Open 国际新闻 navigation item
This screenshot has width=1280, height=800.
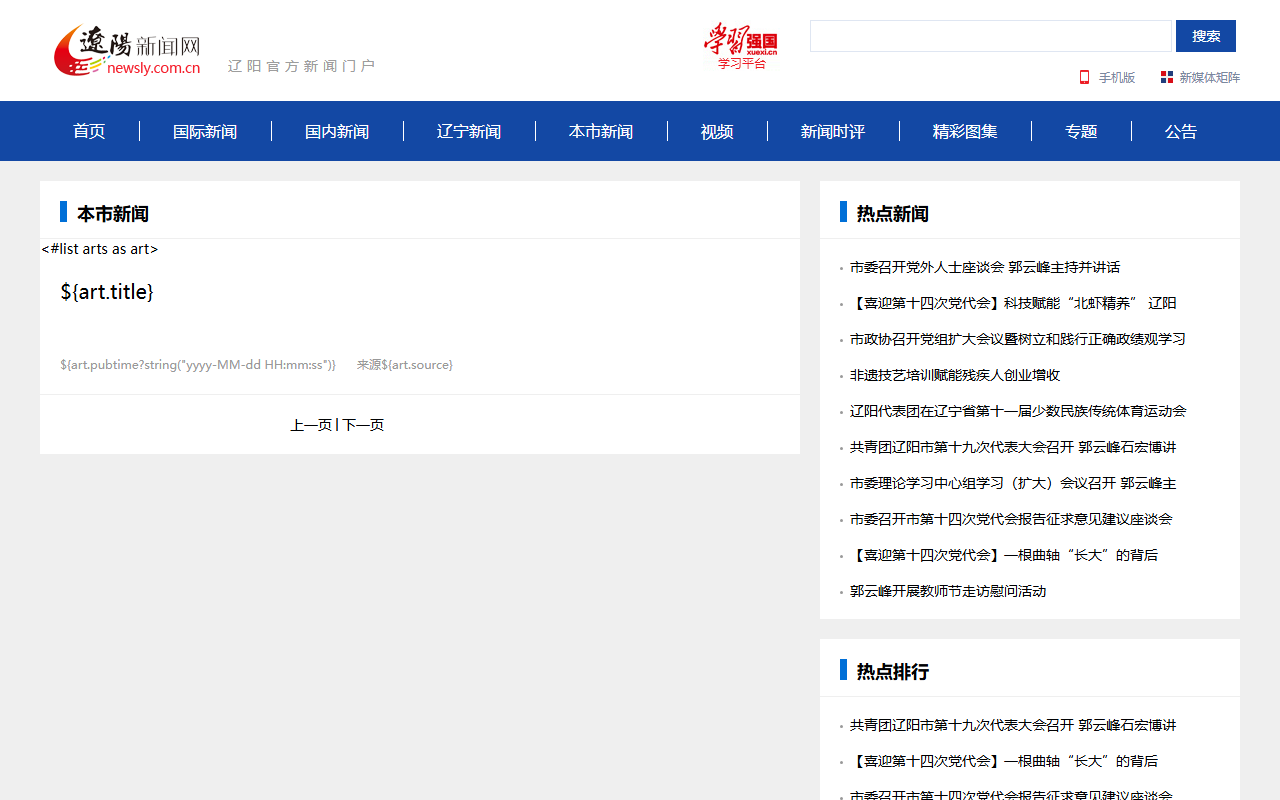click(x=205, y=131)
